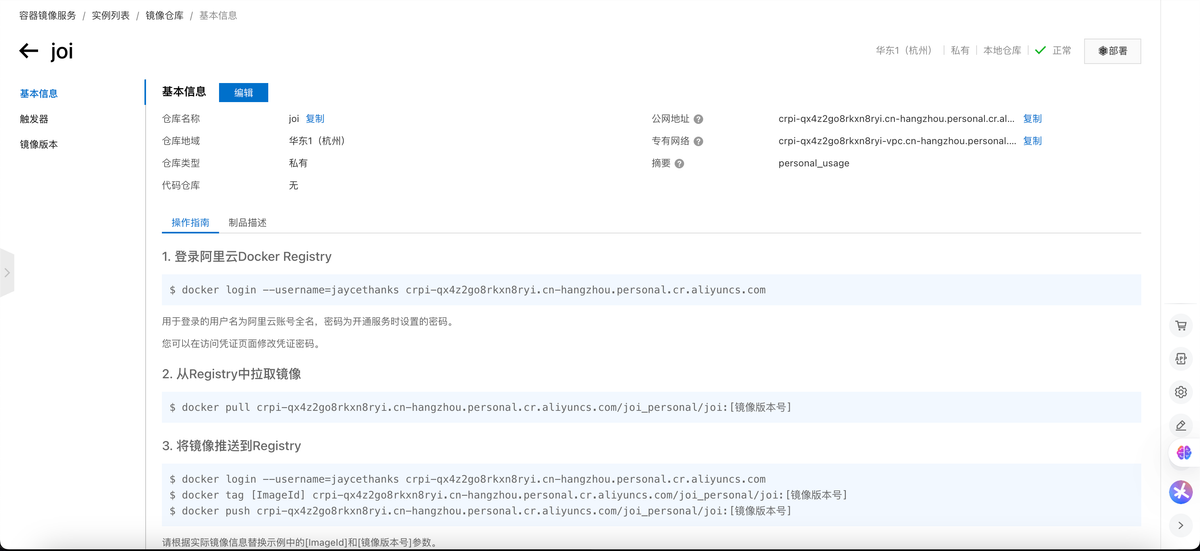1200x551 pixels.
Task: Switch to the 制品描述 tab
Action: [x=247, y=223]
